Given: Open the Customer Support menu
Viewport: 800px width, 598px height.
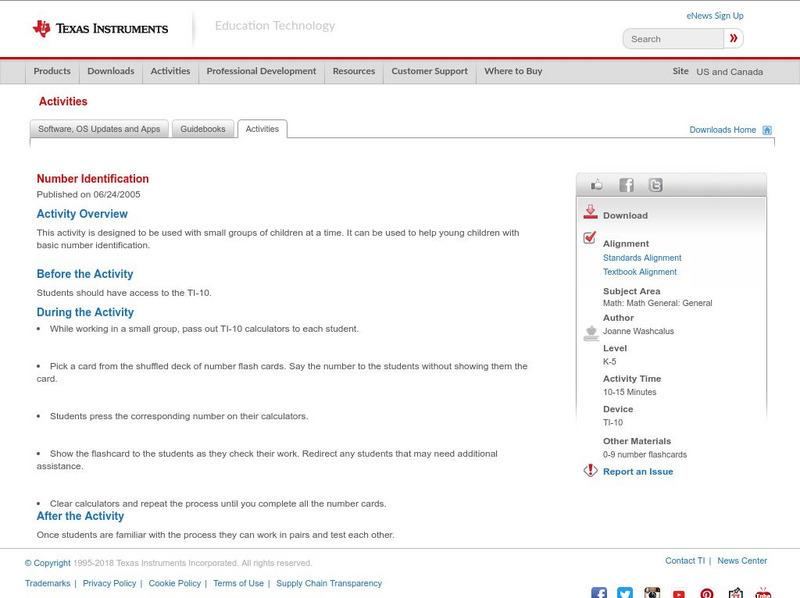Looking at the screenshot, I should point(430,71).
